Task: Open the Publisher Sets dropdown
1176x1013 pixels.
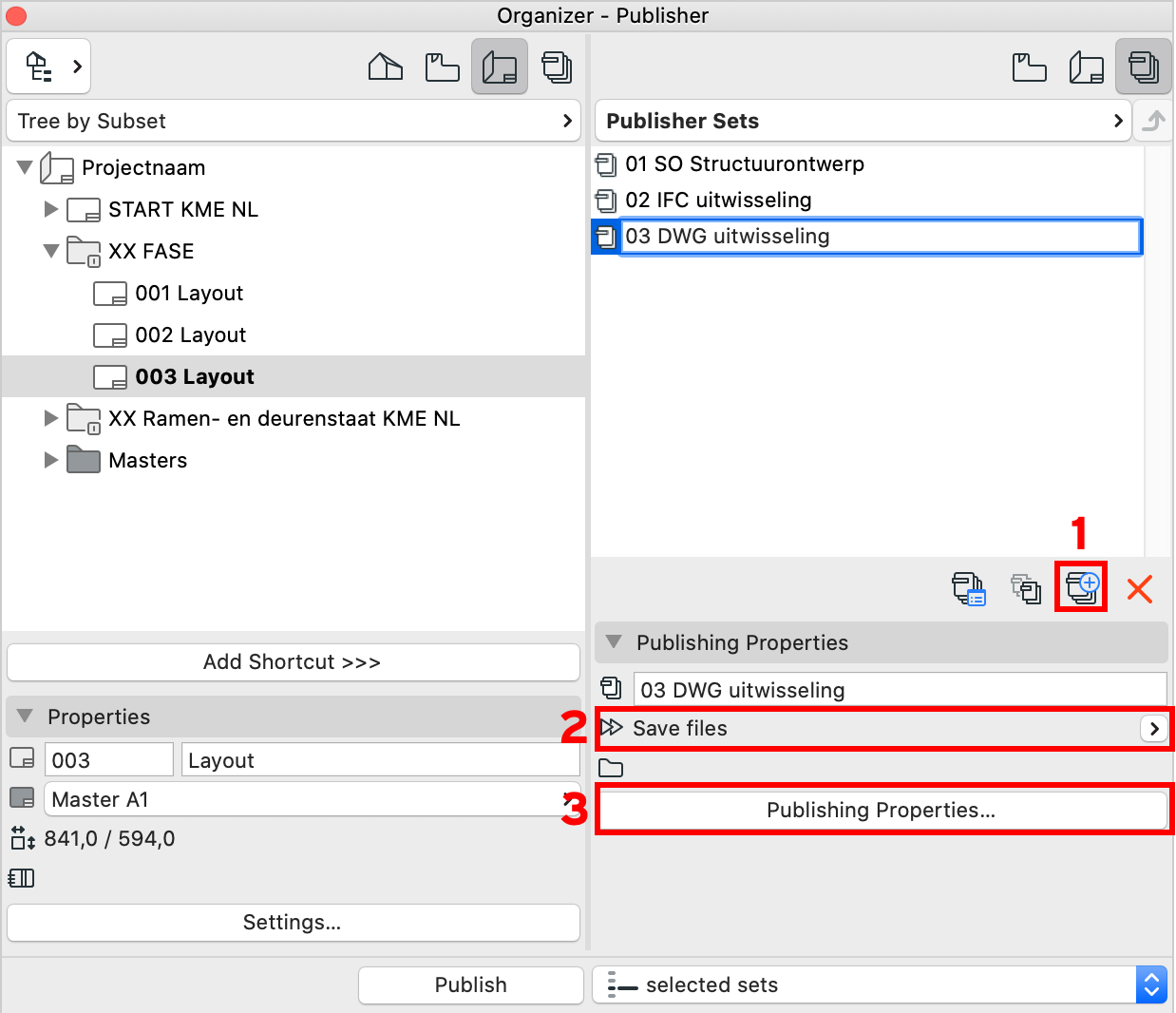Action: click(x=863, y=121)
